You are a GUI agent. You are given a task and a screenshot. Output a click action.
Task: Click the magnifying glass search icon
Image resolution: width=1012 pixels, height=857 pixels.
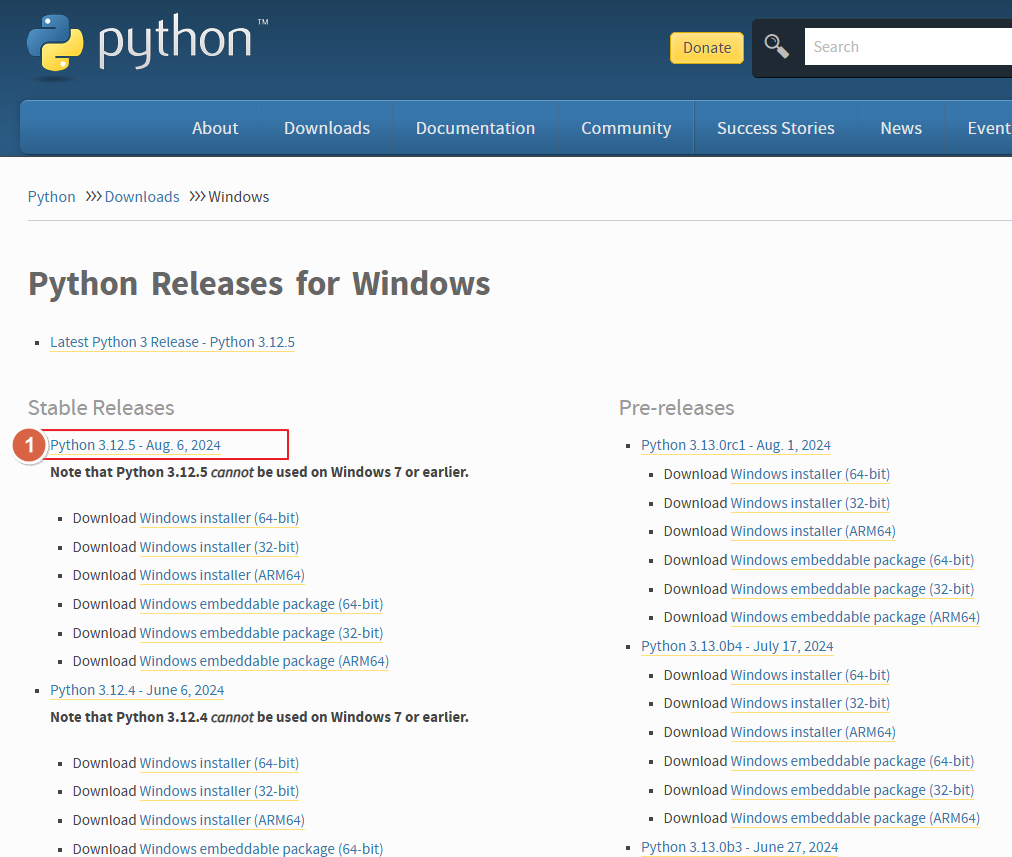pyautogui.click(x=776, y=46)
